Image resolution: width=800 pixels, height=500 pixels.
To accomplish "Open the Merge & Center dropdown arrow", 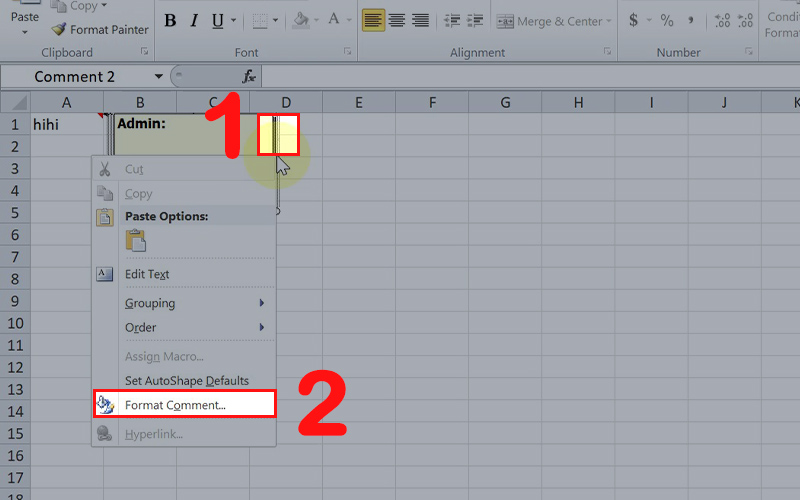I will 609,21.
